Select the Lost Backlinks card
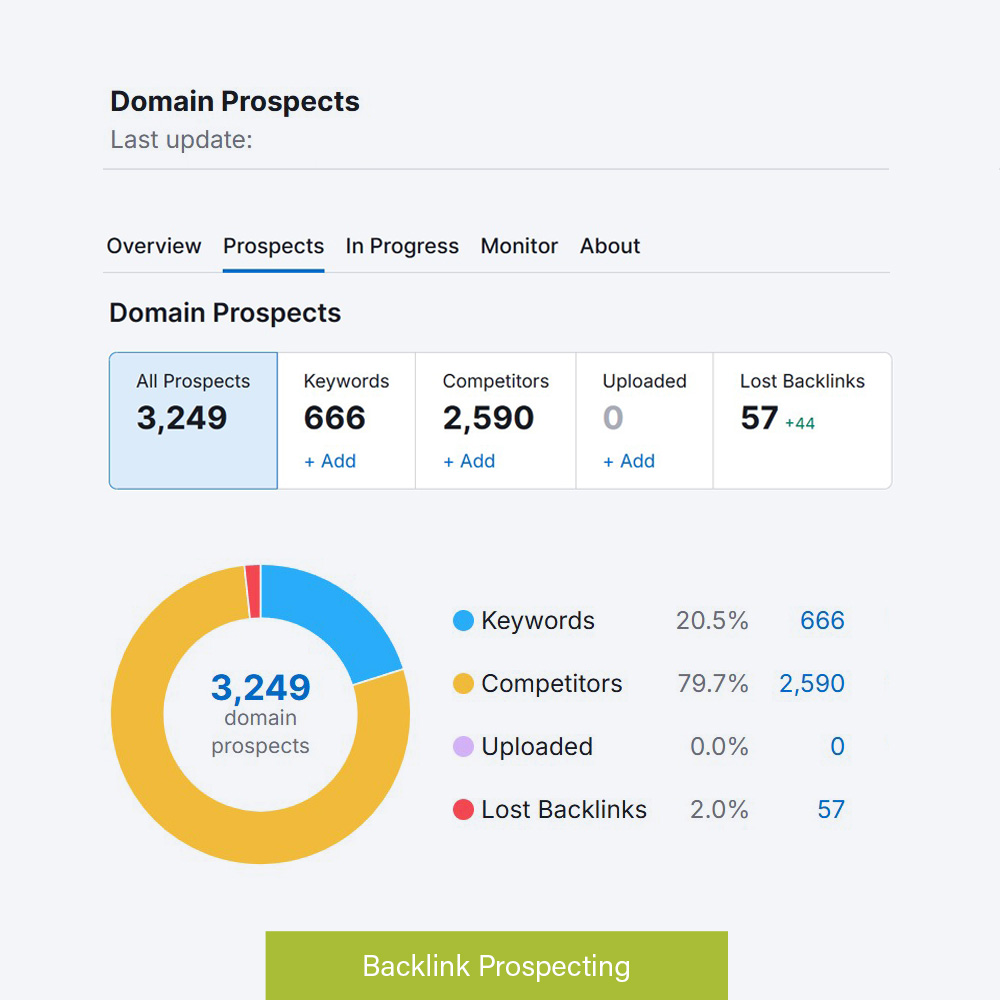This screenshot has width=1000, height=1000. [x=802, y=420]
